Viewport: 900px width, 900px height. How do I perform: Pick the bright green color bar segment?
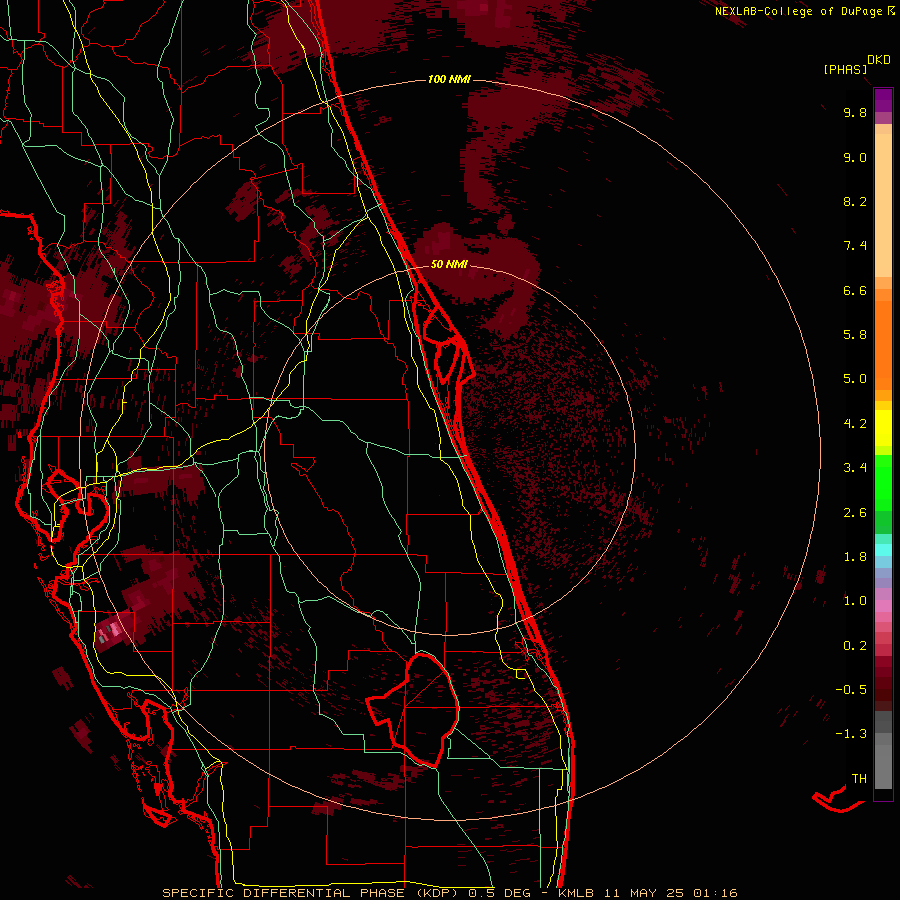point(883,482)
